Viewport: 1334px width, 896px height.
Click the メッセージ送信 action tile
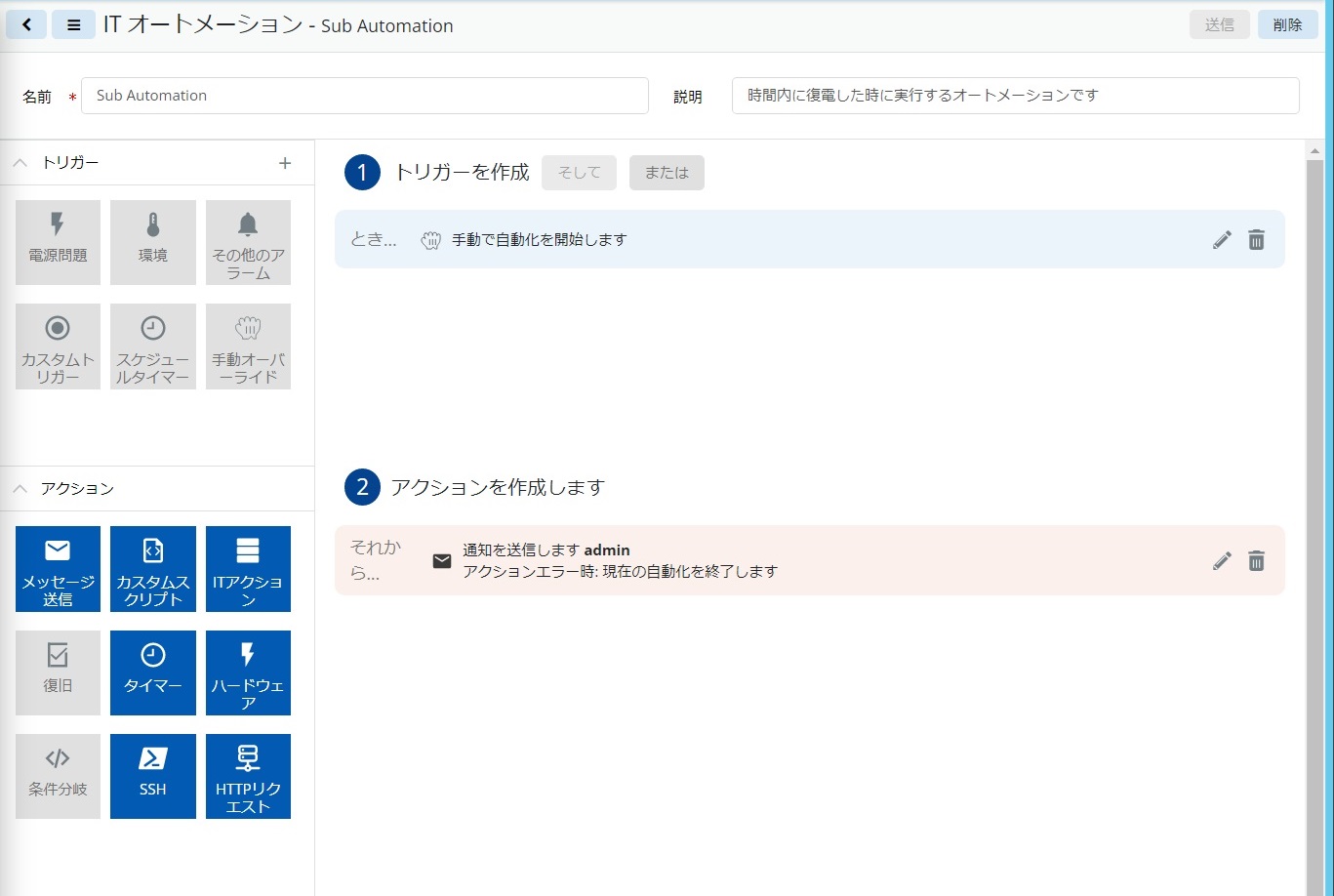pyautogui.click(x=58, y=569)
